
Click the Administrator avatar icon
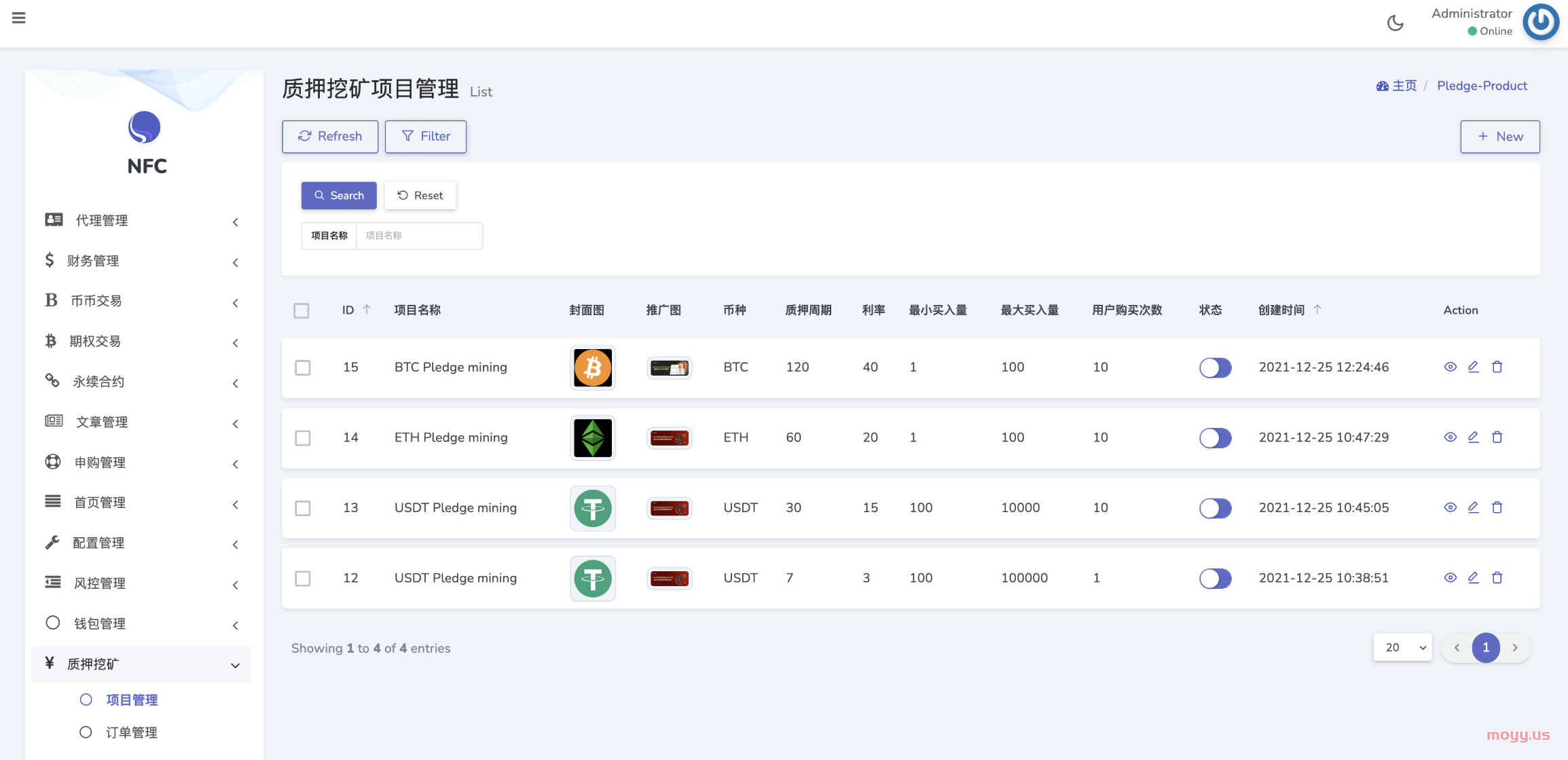pyautogui.click(x=1540, y=22)
